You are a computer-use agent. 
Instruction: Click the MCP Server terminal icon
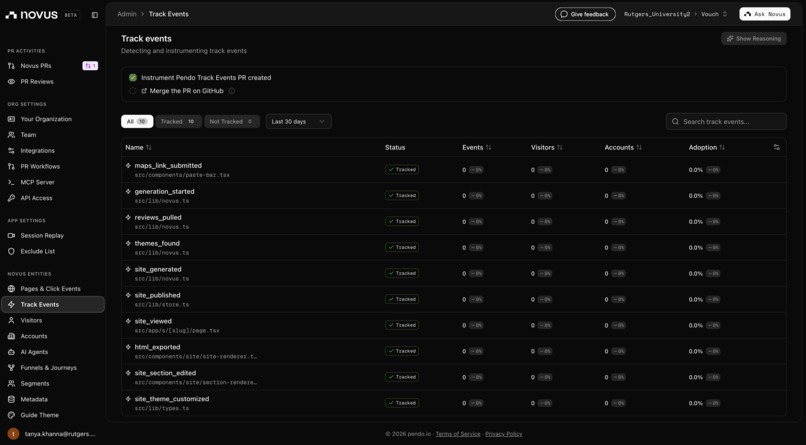(11, 182)
